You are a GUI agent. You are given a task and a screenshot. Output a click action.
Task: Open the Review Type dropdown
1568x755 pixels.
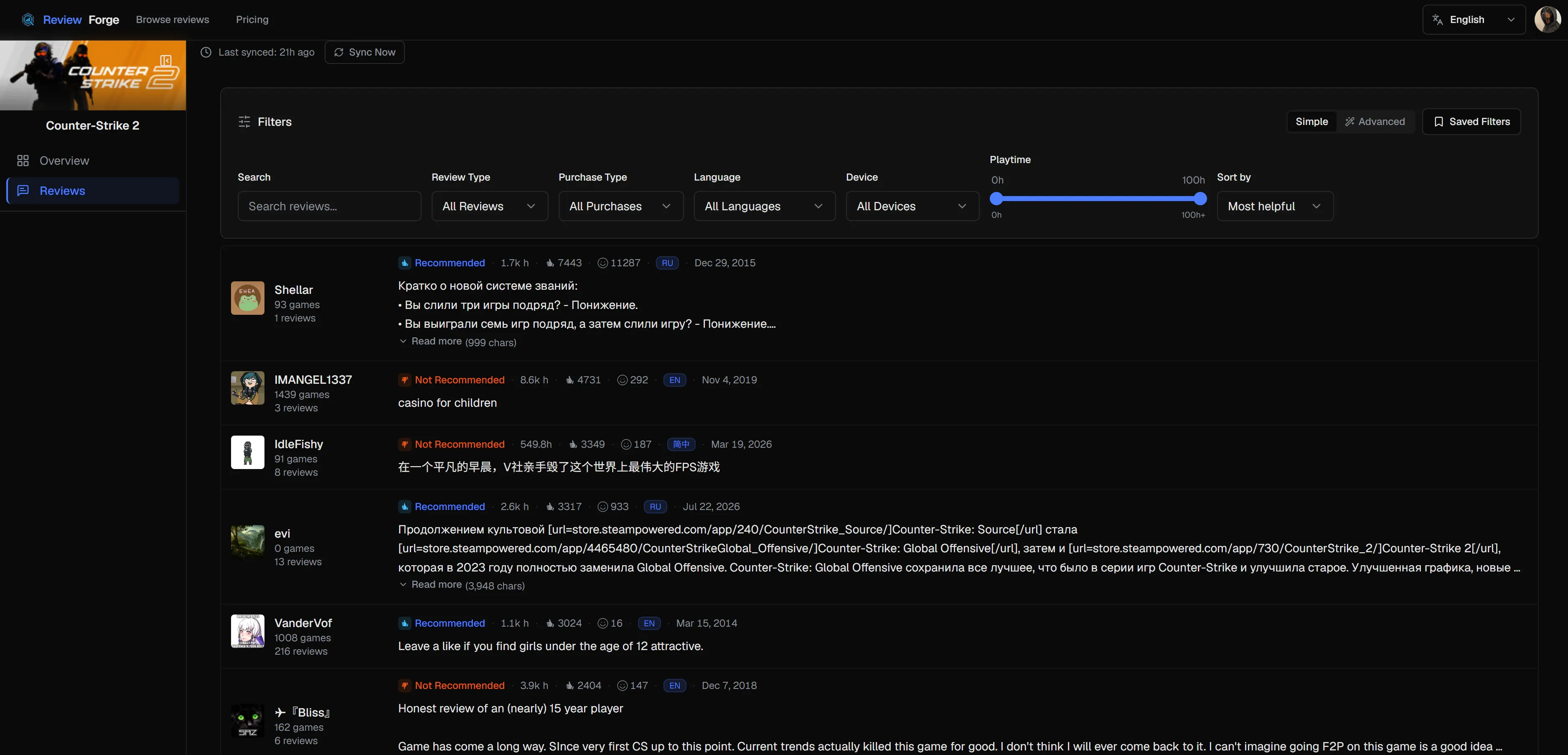click(490, 207)
